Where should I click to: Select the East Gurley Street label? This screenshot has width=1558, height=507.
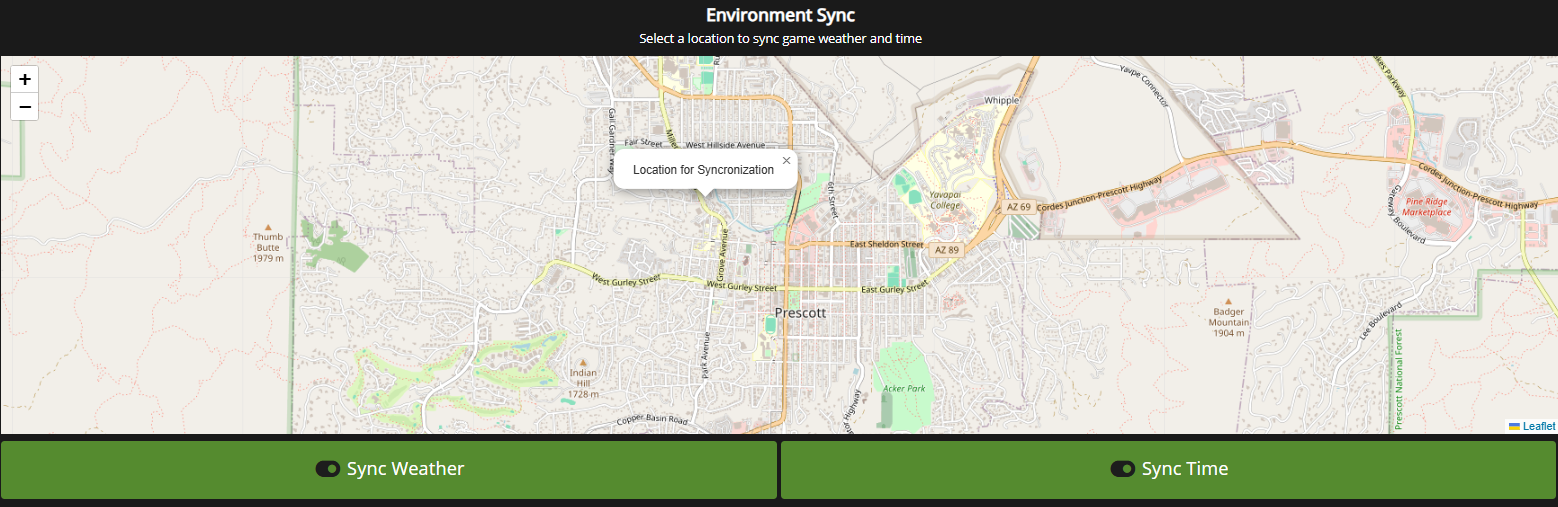coord(896,289)
